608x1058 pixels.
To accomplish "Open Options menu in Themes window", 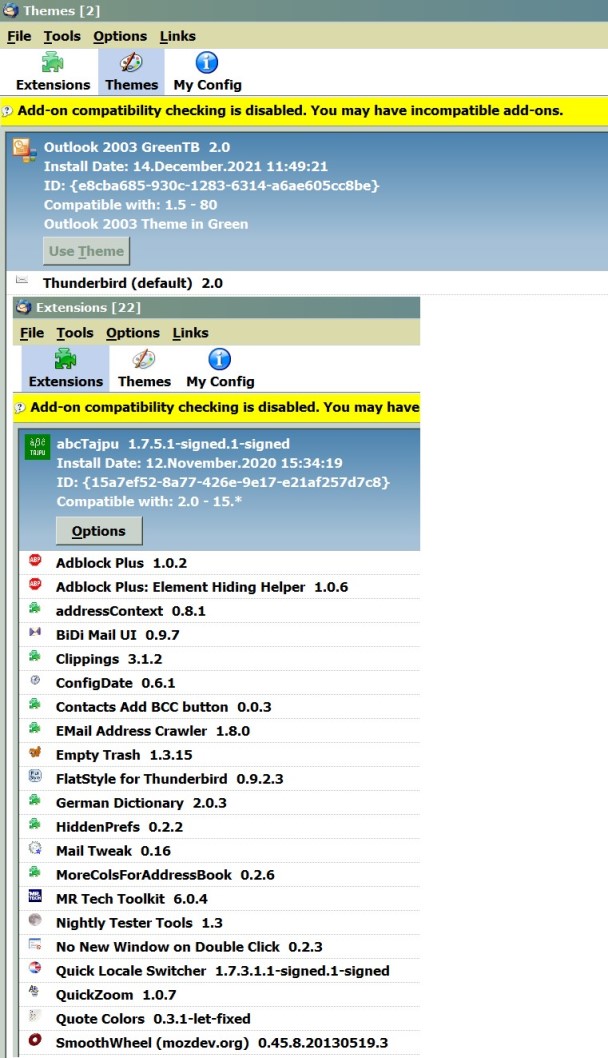I will 119,36.
